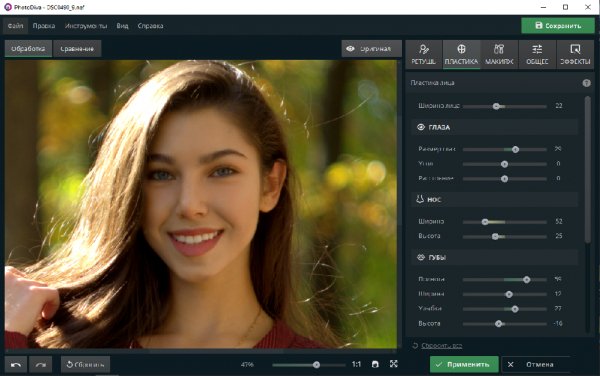Click the 47% zoom percentage text
The image size is (600, 376).
[247, 365]
